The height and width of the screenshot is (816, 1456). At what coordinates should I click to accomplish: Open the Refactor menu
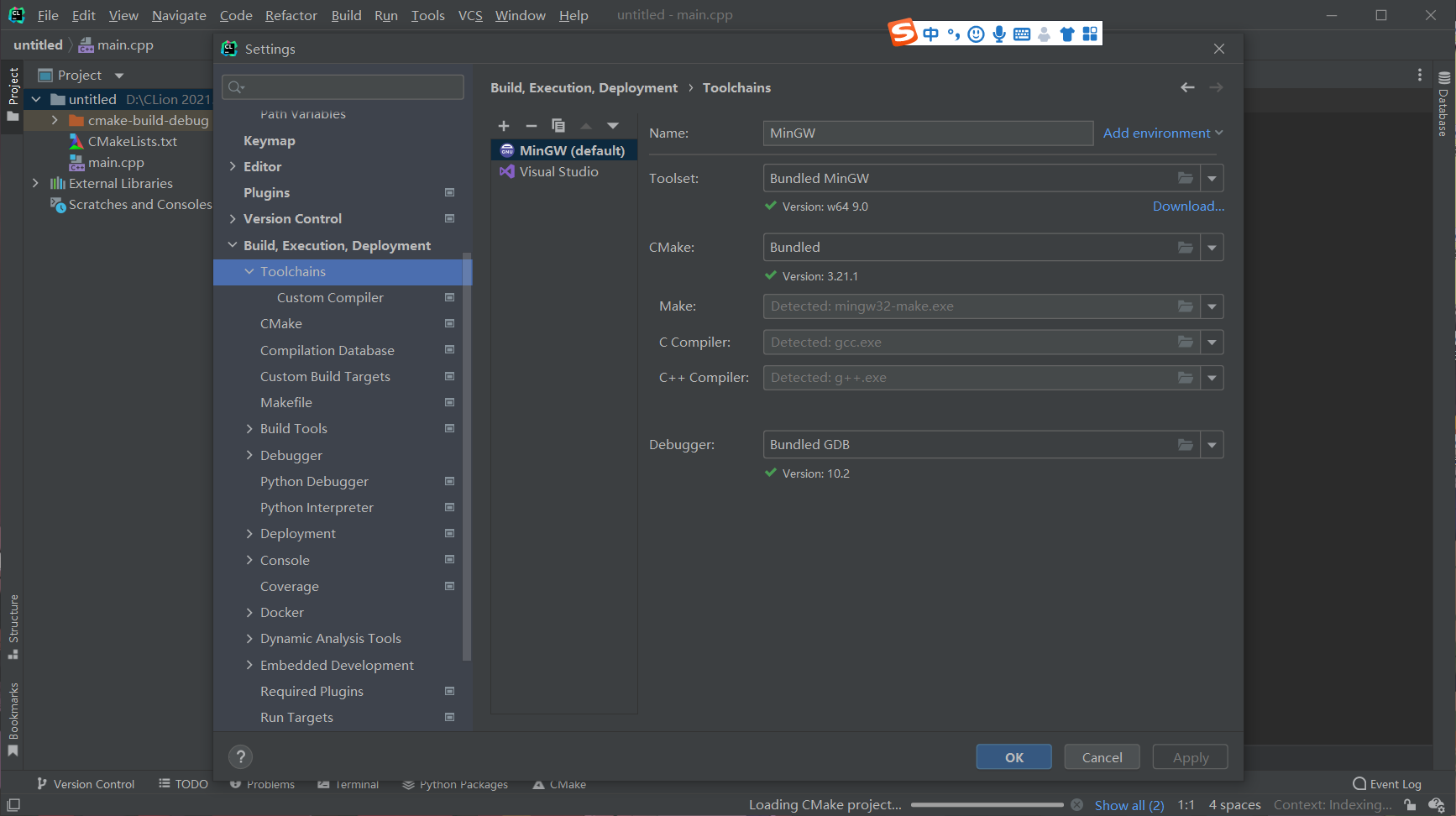[291, 15]
